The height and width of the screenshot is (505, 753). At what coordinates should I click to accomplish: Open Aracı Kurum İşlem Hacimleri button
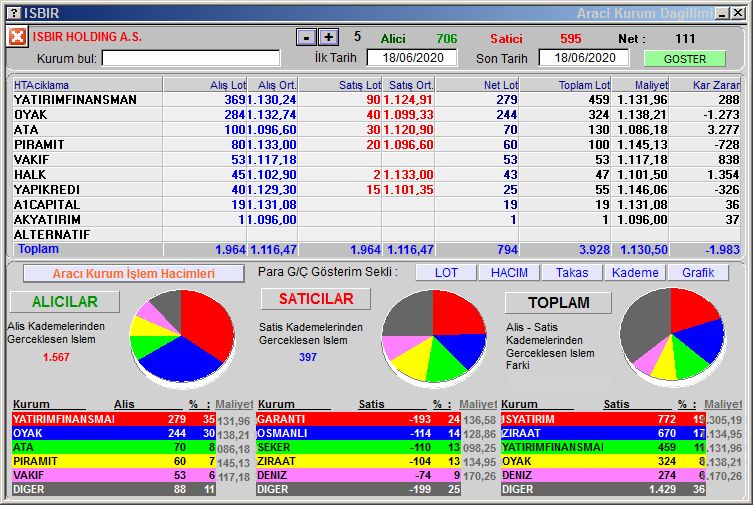134,274
